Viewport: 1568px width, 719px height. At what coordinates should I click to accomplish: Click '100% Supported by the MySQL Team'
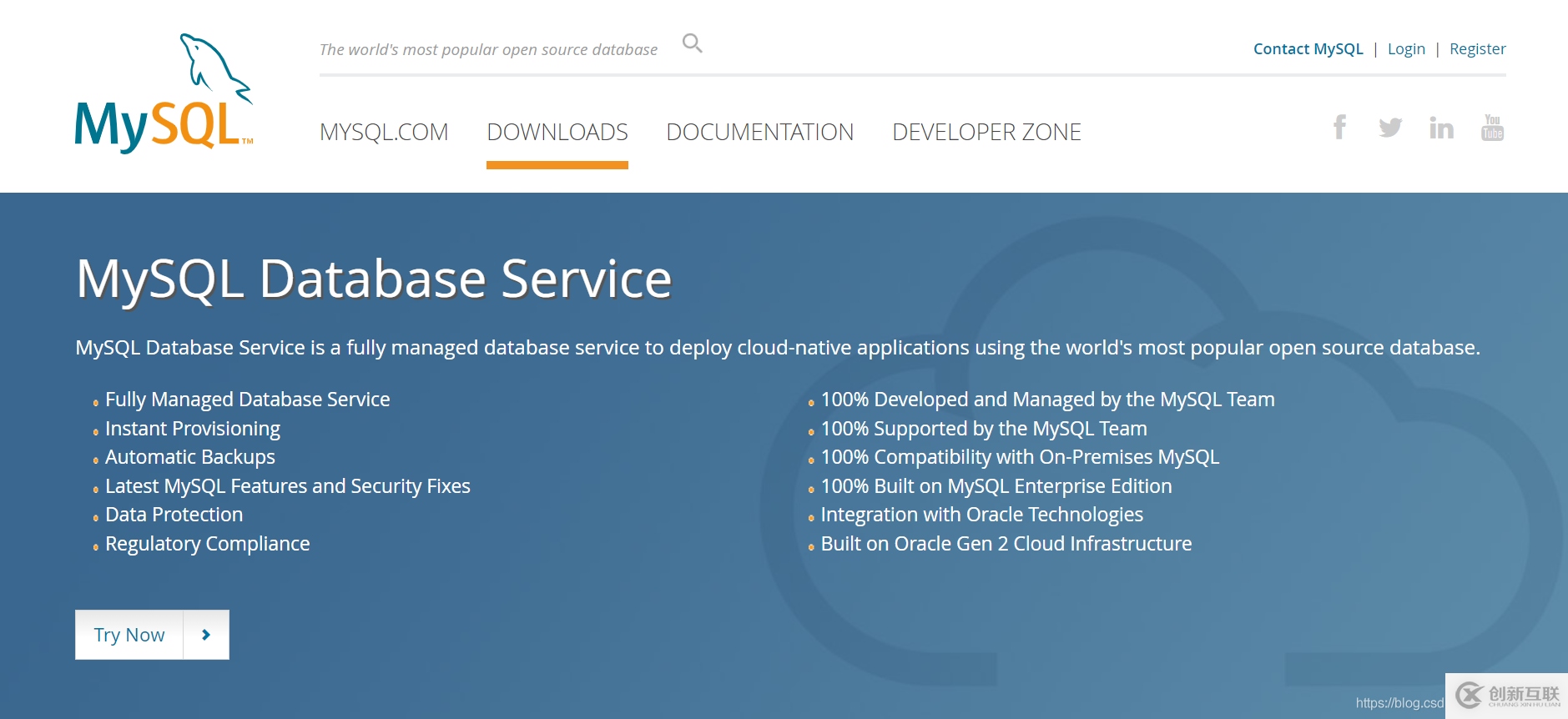click(x=984, y=429)
